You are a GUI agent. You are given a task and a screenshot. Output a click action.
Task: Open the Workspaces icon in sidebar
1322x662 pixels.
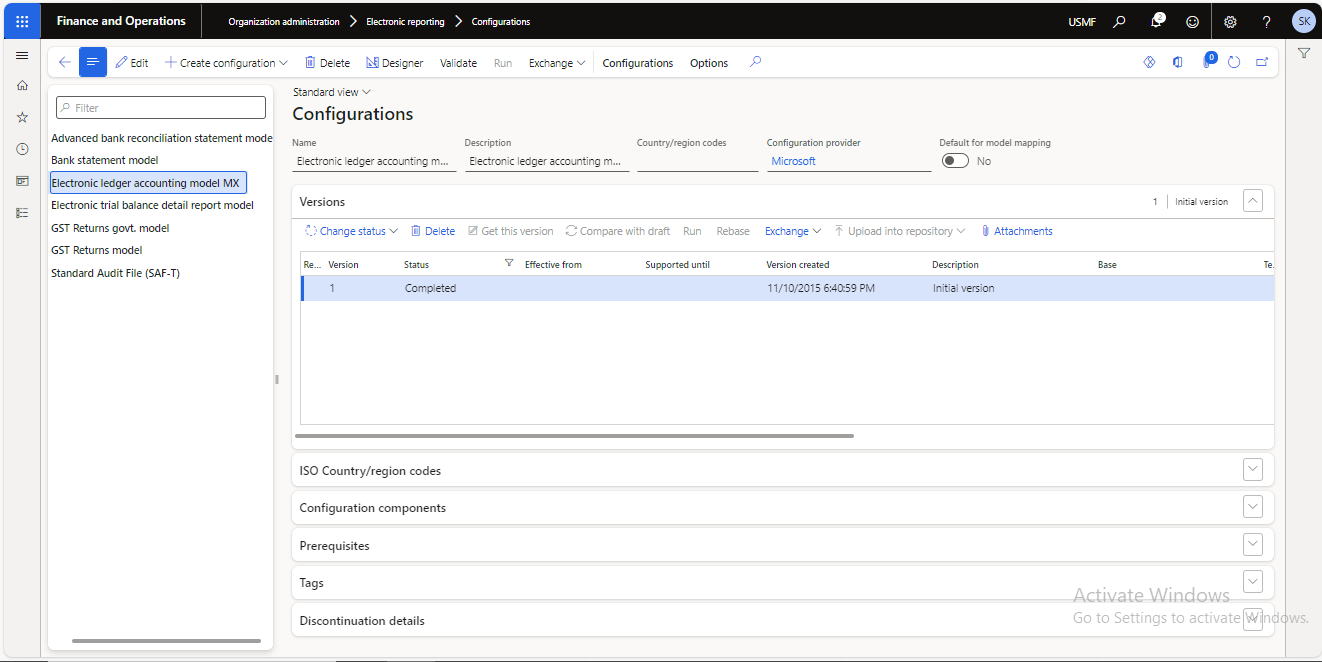point(22,181)
